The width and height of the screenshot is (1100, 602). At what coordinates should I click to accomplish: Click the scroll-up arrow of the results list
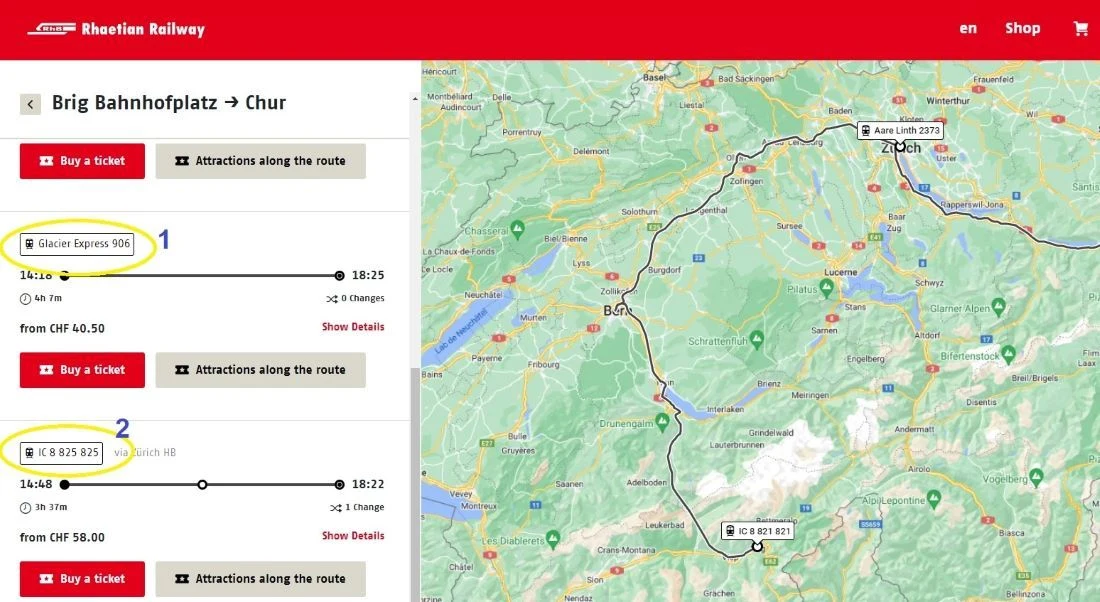pyautogui.click(x=415, y=99)
